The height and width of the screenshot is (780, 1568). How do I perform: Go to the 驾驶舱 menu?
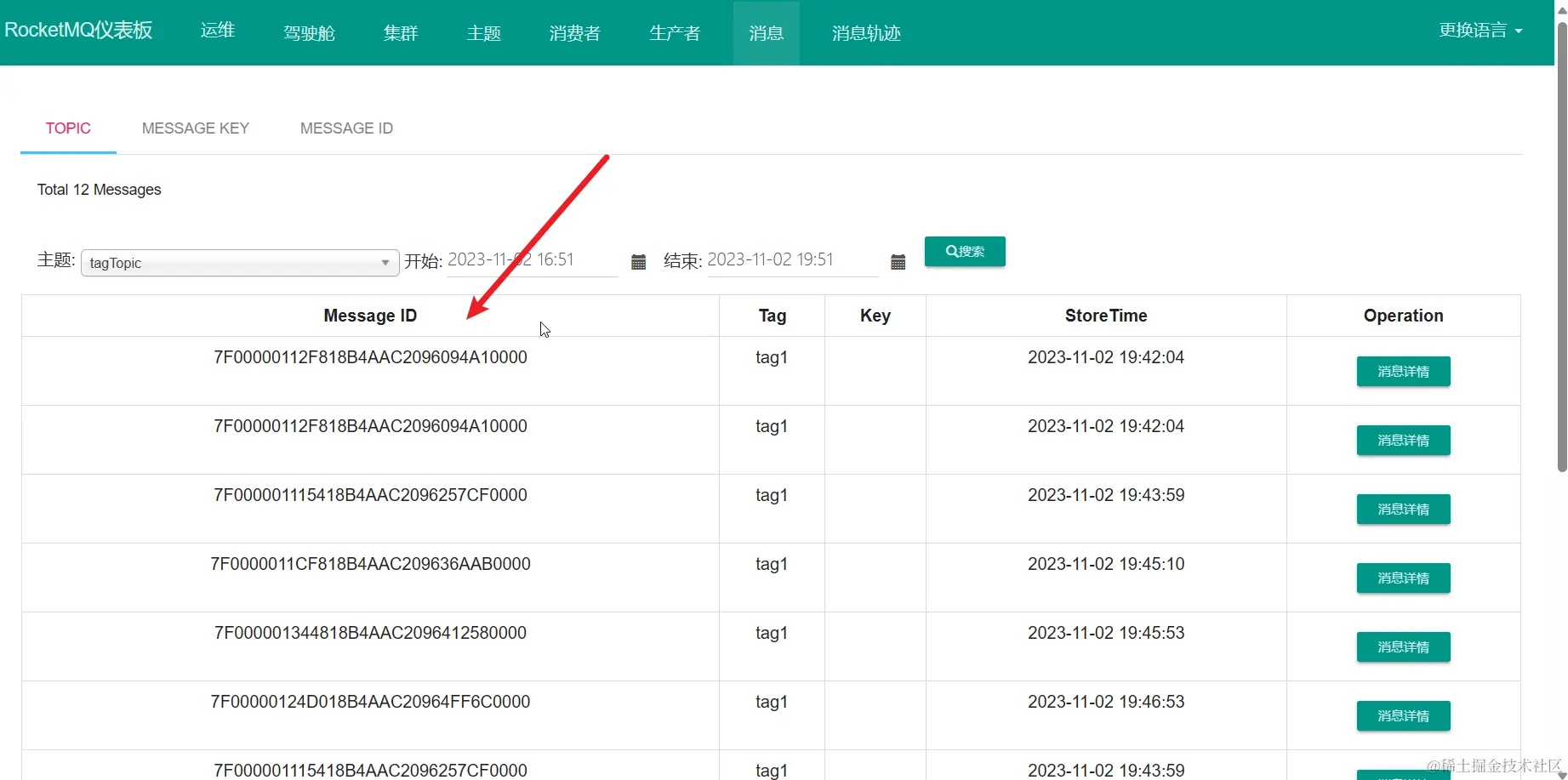[x=309, y=33]
